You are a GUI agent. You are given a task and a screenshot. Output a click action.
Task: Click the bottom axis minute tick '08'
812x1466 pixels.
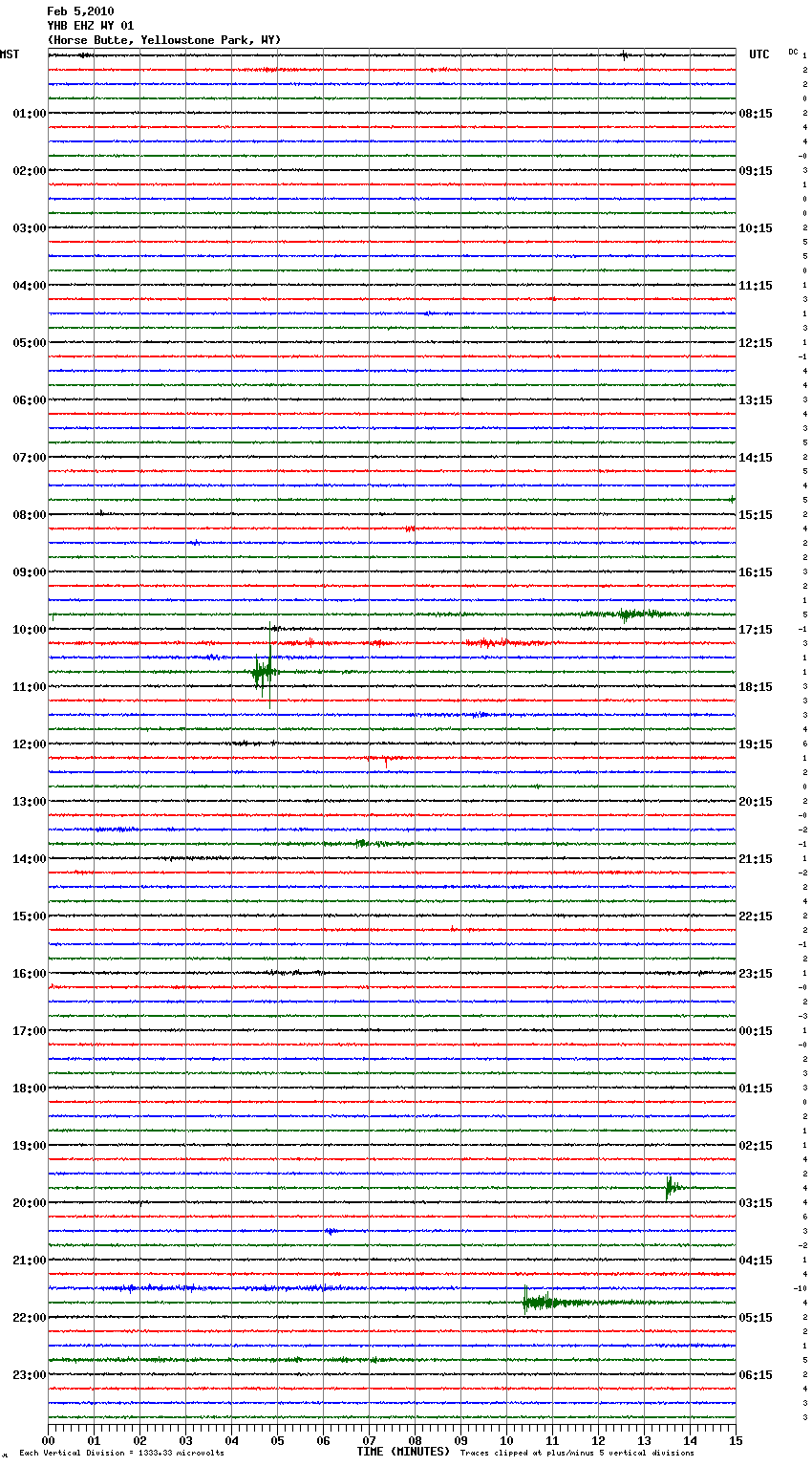(415, 1440)
